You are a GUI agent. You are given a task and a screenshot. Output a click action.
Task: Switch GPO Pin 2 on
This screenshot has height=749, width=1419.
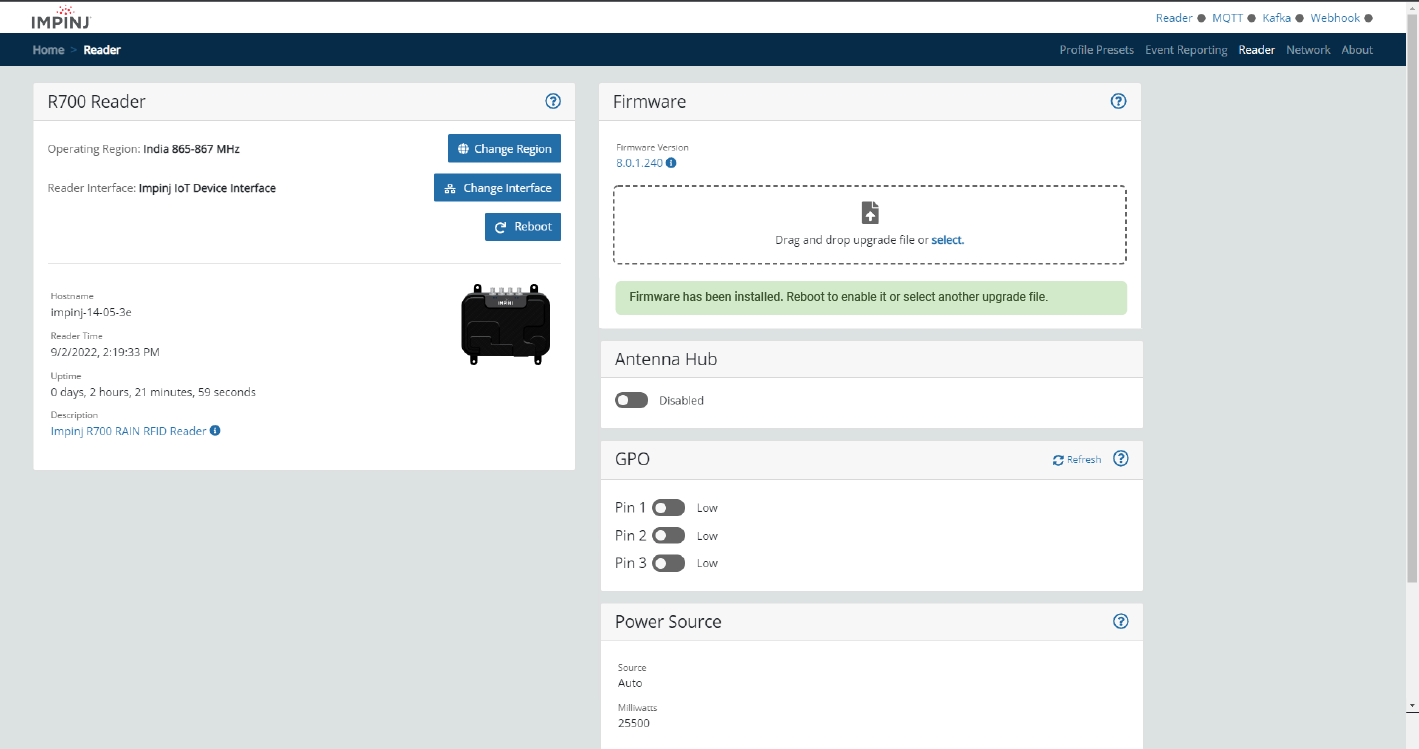(x=668, y=536)
